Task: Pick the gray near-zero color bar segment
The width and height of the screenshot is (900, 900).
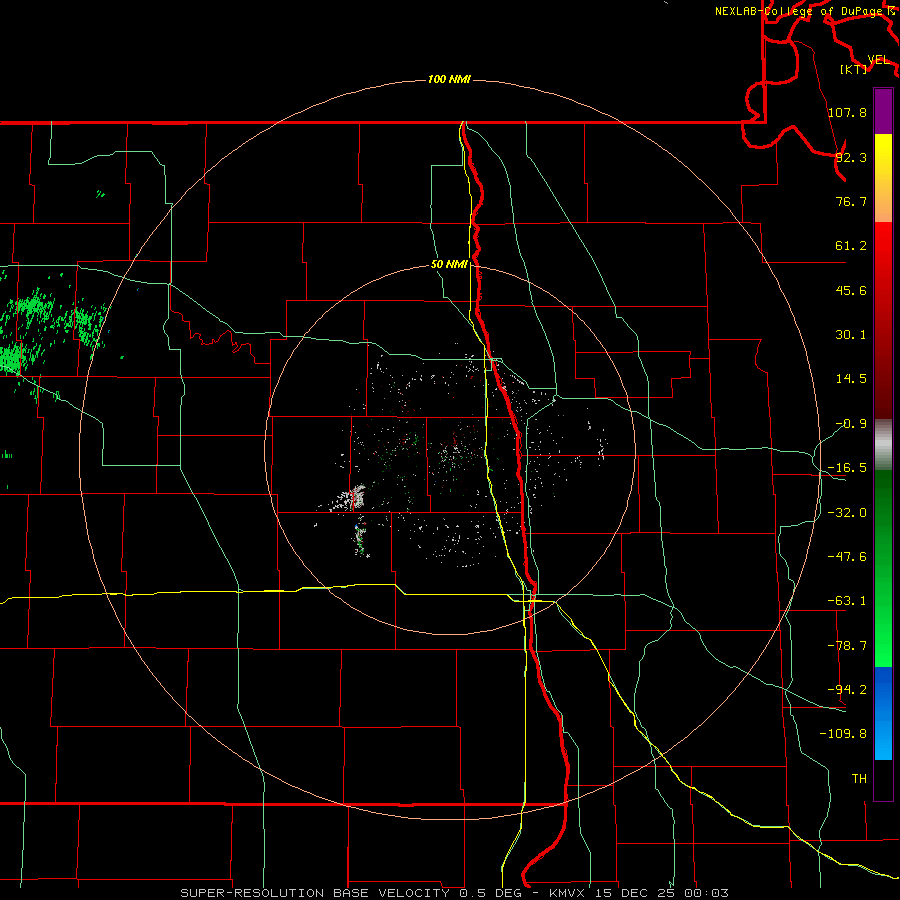Action: pos(883,445)
